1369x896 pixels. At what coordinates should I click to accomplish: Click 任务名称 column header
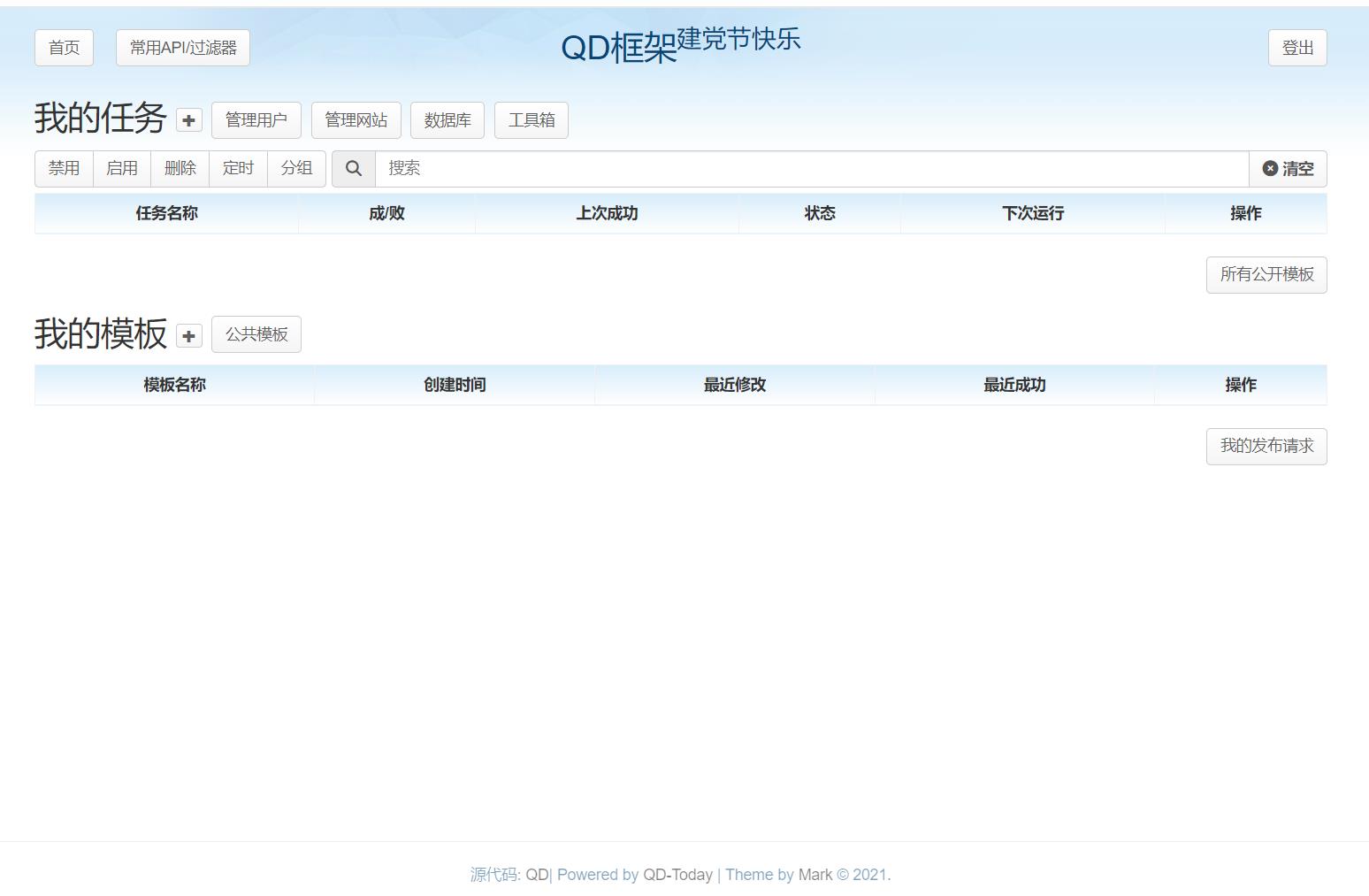166,213
